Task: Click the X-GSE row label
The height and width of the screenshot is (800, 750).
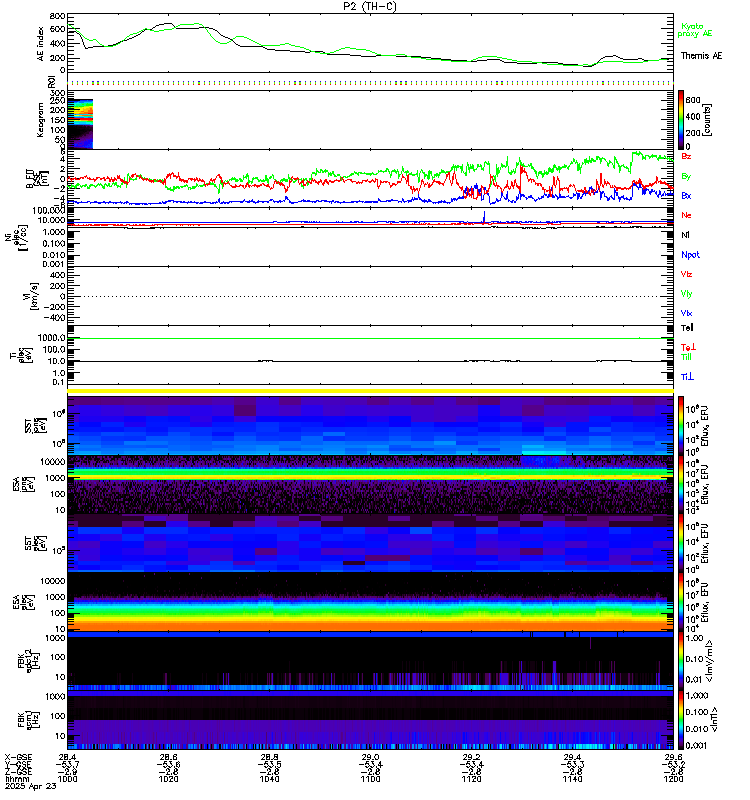Action: (18, 758)
